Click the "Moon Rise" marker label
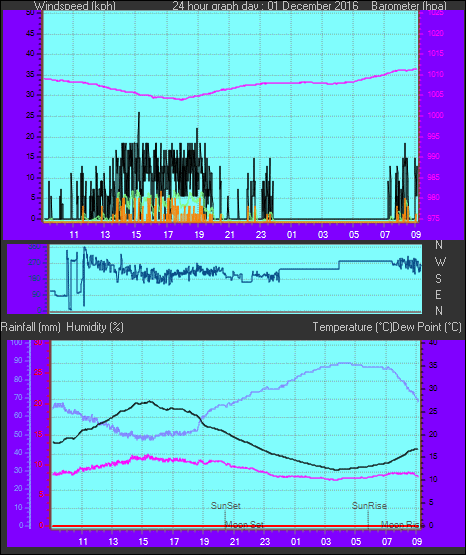466x555 pixels. 402,525
